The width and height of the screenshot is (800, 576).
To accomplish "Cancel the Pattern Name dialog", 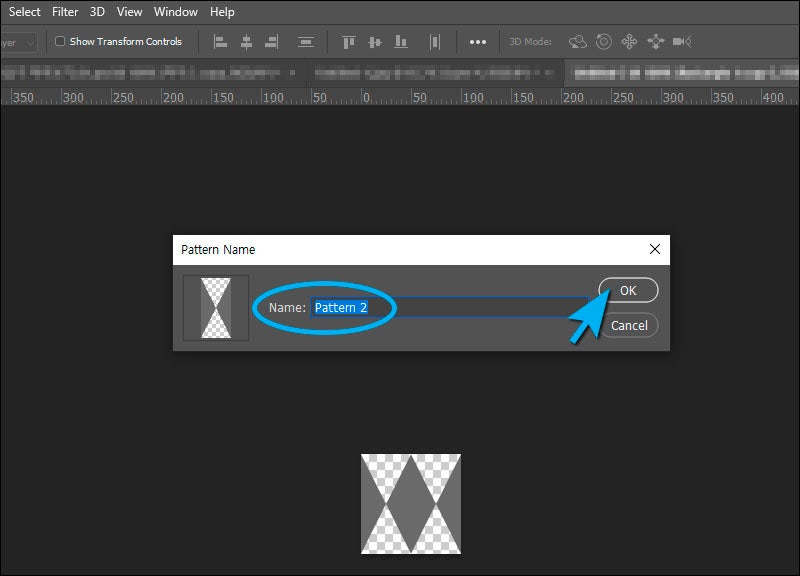I will (x=629, y=325).
